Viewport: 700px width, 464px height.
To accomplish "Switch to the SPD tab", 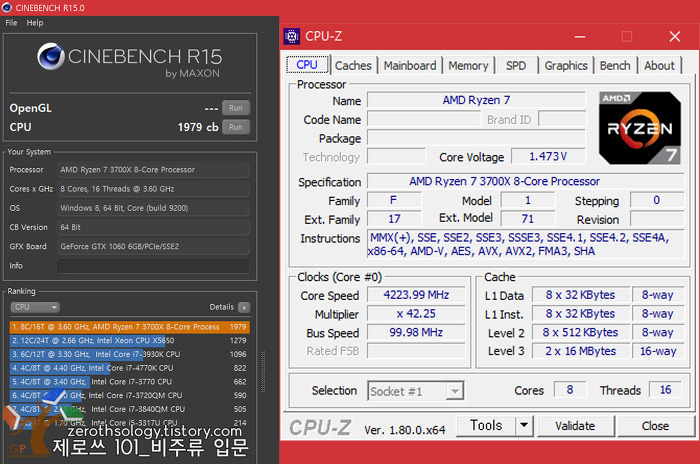I will (x=516, y=66).
